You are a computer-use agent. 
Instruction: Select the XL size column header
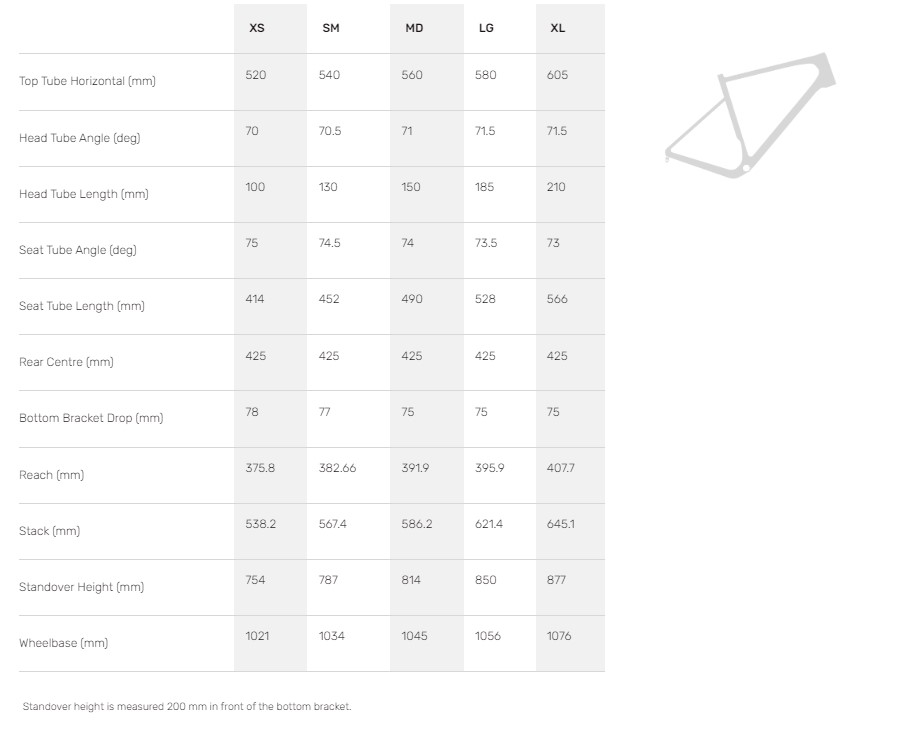coord(558,28)
